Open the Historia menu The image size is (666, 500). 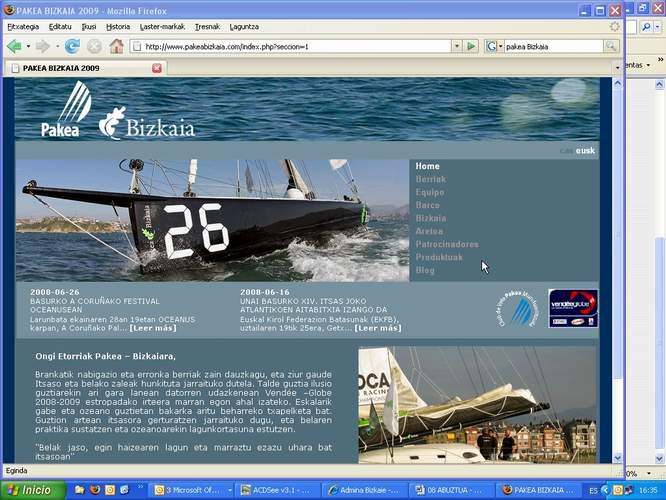118,26
